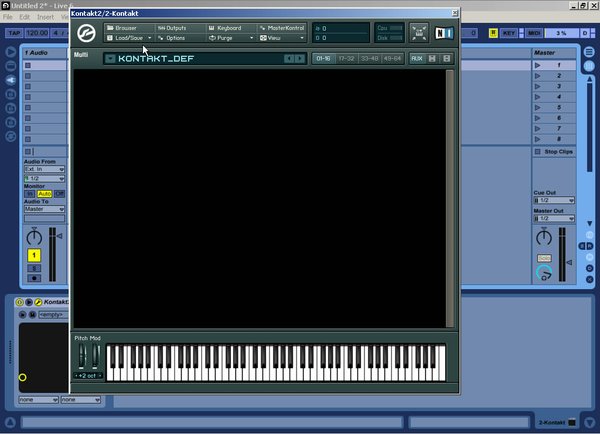The height and width of the screenshot is (434, 600).
Task: Click the Master track pan knob
Action: [x=544, y=237]
